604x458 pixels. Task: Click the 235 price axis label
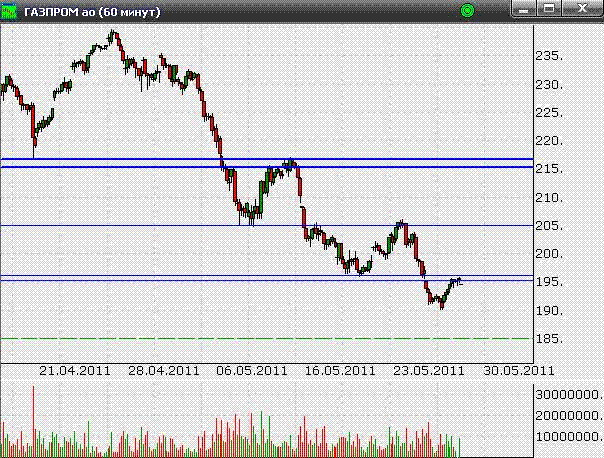[x=549, y=56]
